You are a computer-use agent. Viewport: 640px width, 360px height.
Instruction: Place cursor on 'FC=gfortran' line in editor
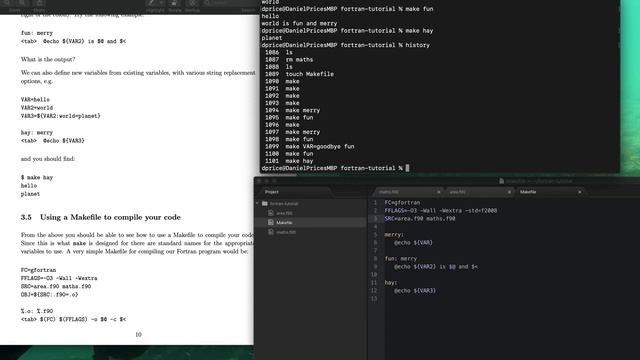click(402, 202)
